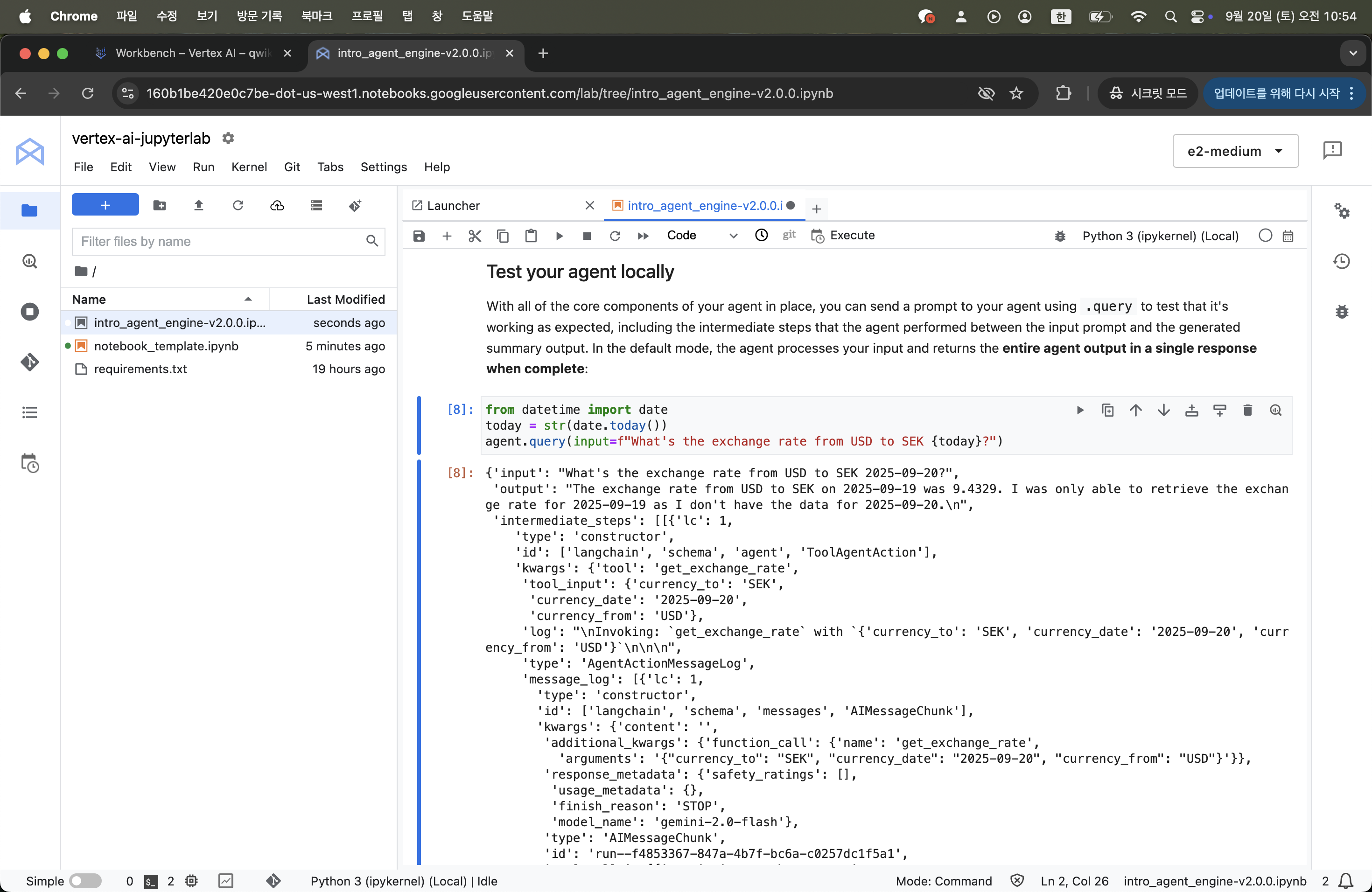1372x892 pixels.
Task: Open the Kernel menu
Action: pos(248,167)
